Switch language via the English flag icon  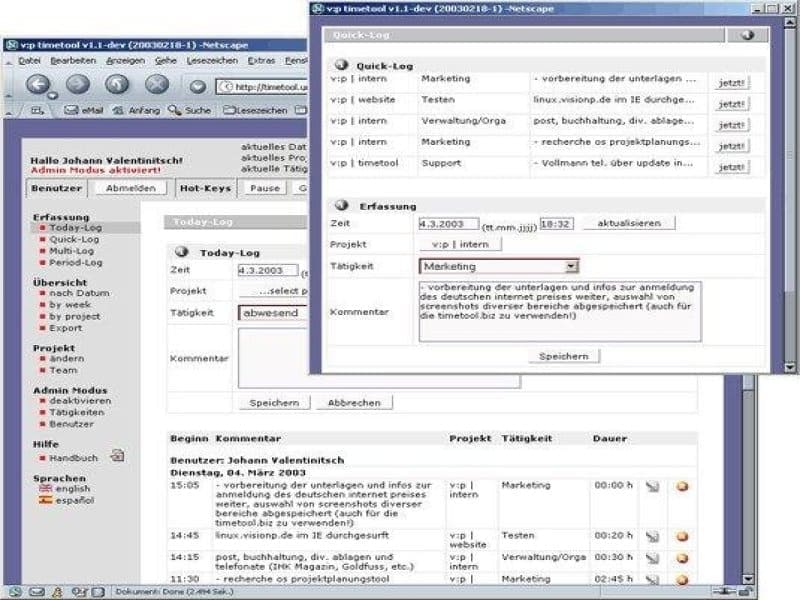pos(45,488)
